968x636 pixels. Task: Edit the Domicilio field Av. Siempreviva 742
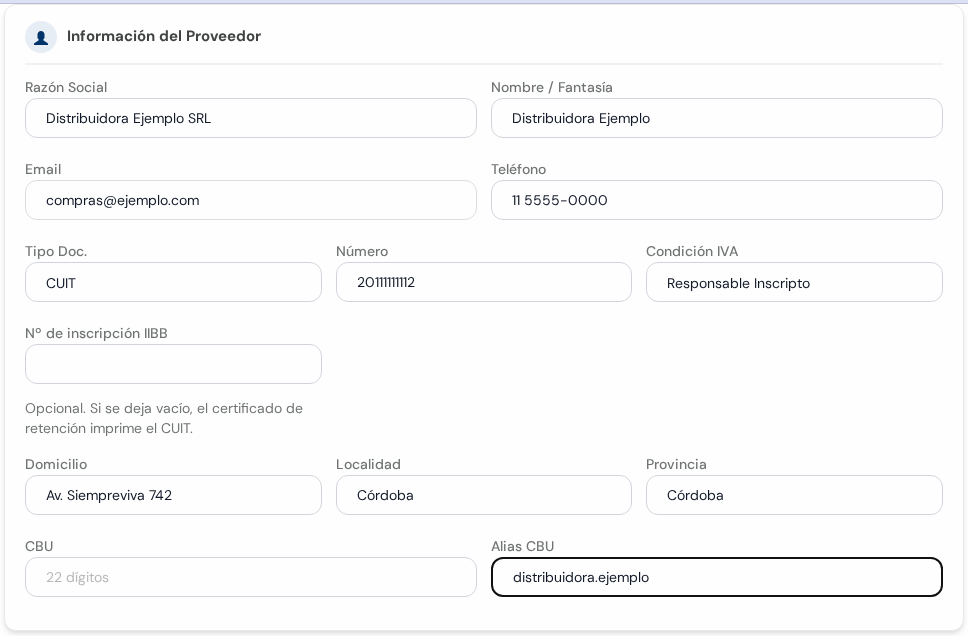173,495
